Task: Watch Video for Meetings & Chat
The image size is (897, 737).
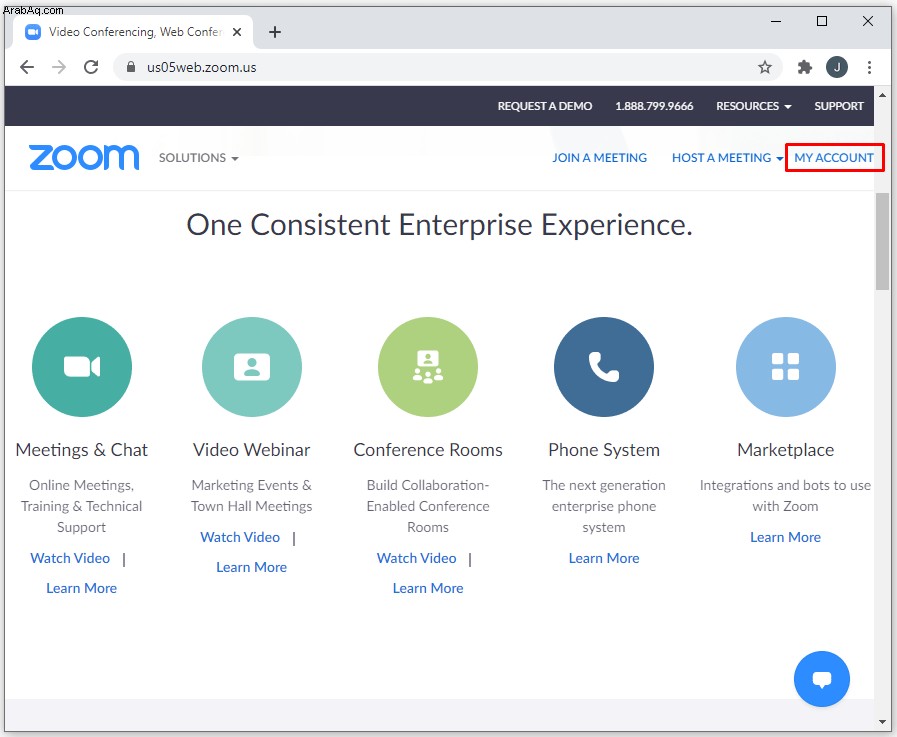Action: [70, 558]
